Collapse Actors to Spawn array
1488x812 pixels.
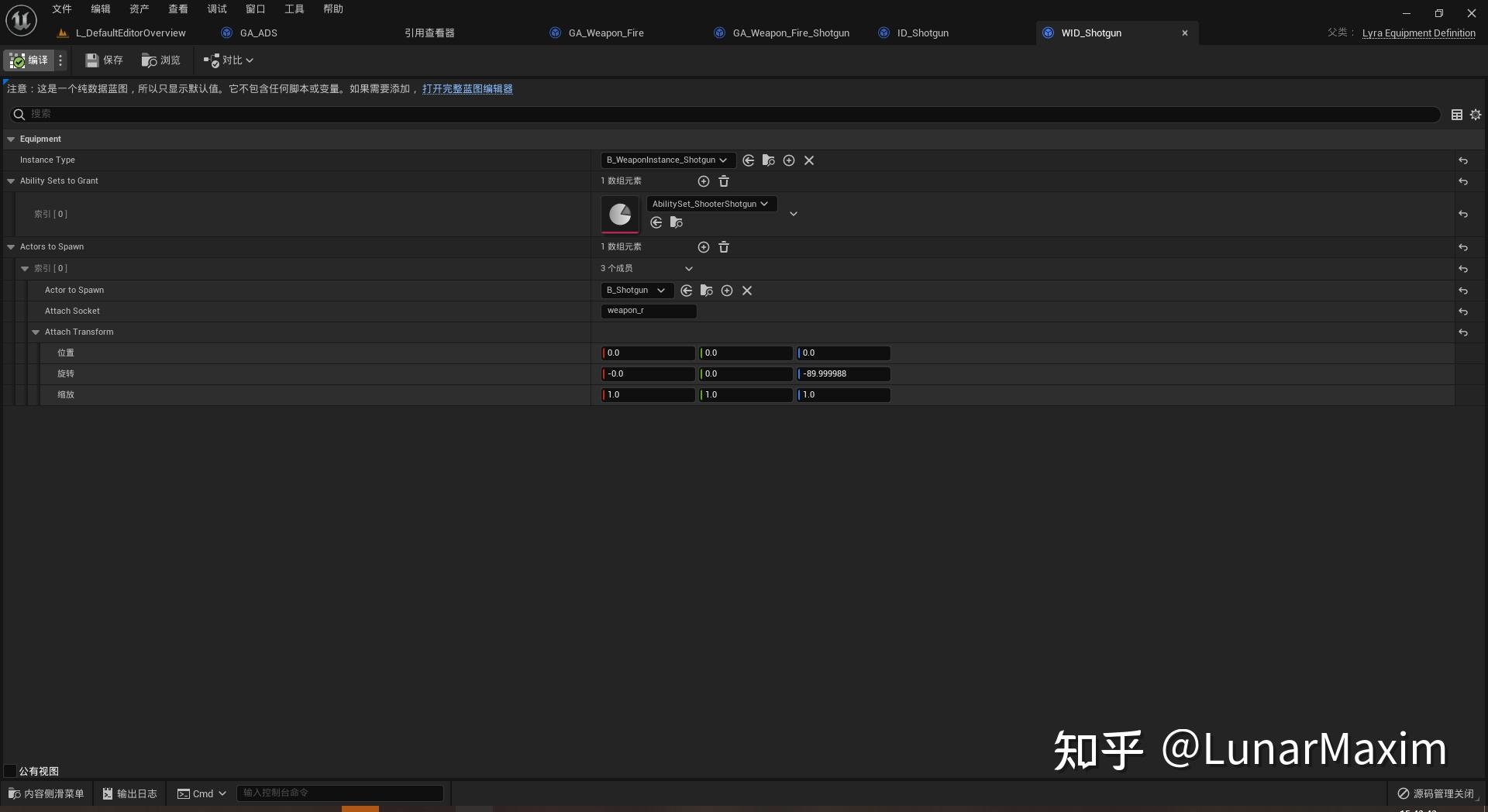pos(11,247)
